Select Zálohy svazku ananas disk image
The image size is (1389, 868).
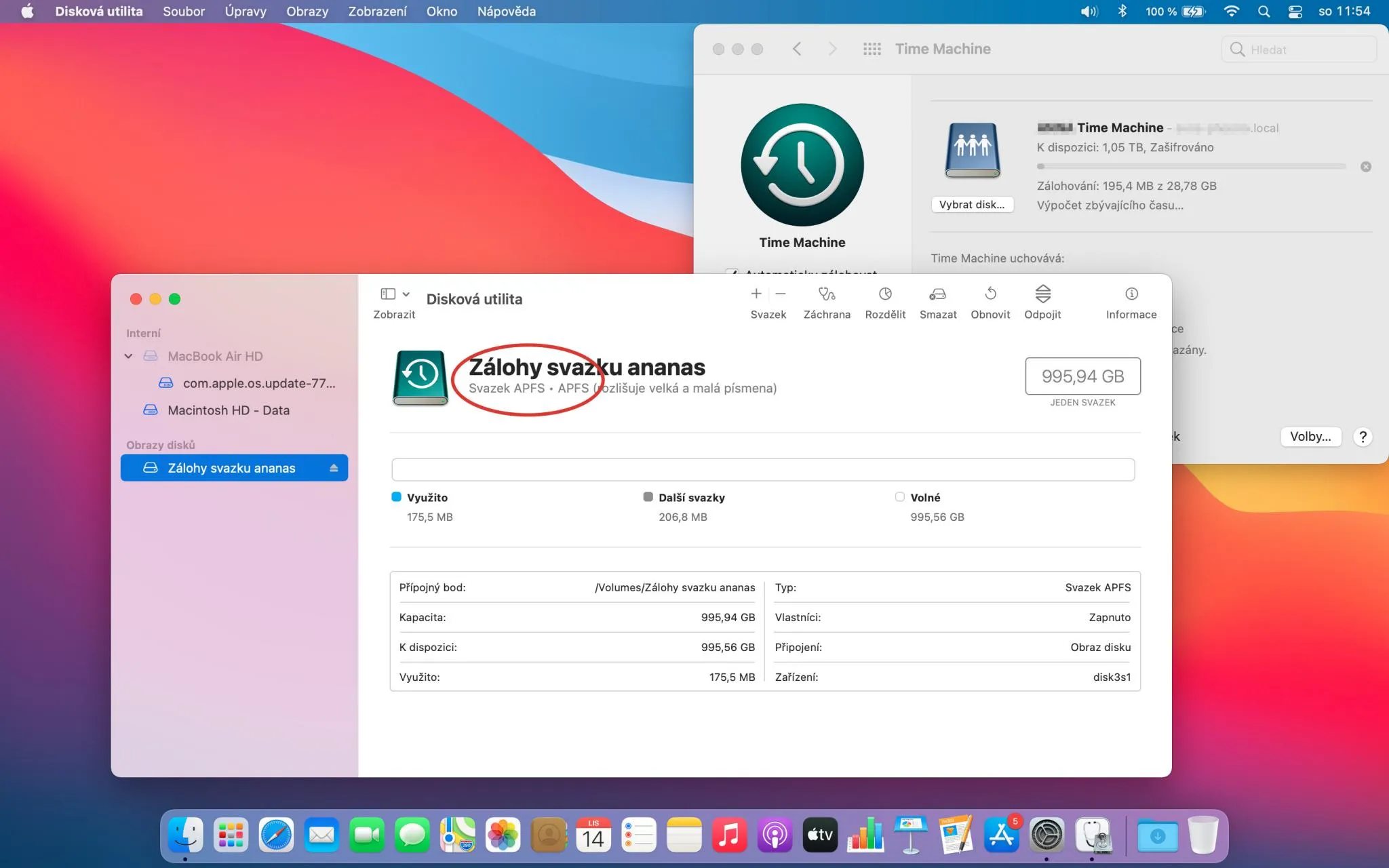(x=234, y=468)
